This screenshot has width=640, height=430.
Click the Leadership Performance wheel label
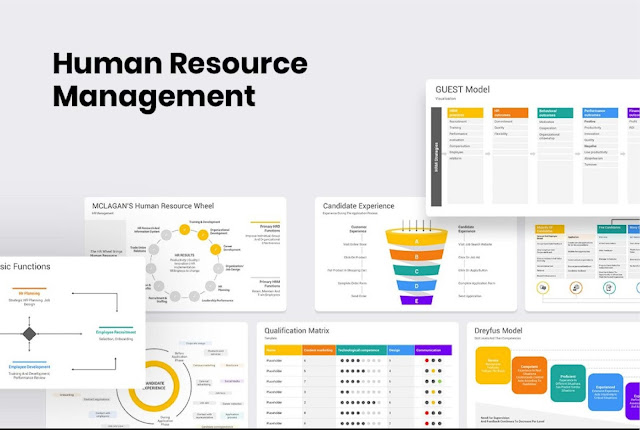pyautogui.click(x=218, y=300)
